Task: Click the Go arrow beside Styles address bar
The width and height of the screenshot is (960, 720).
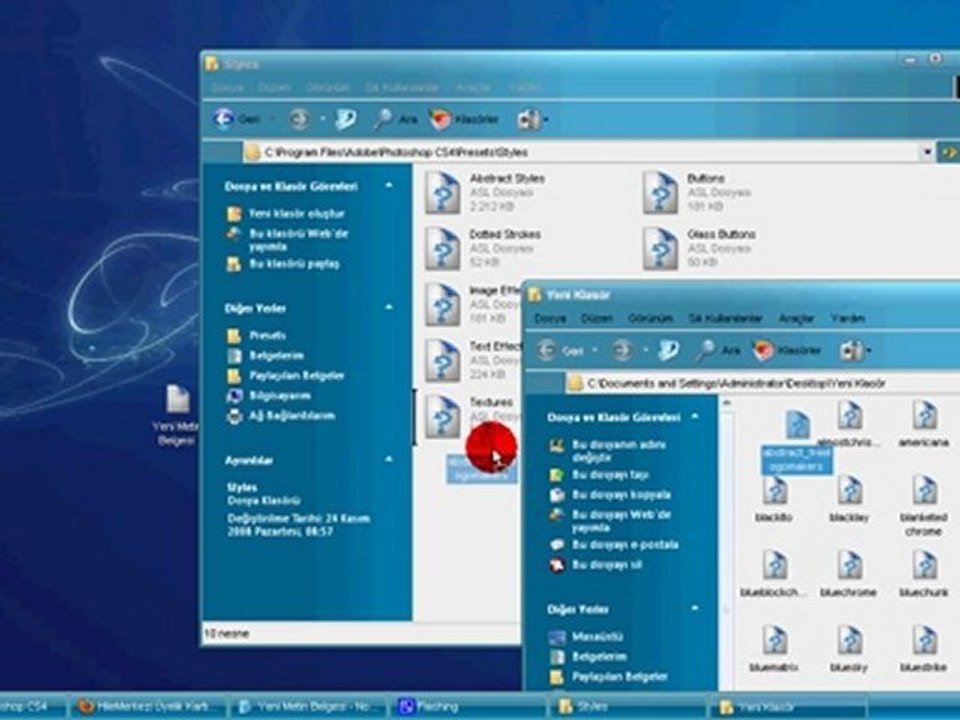Action: (948, 152)
